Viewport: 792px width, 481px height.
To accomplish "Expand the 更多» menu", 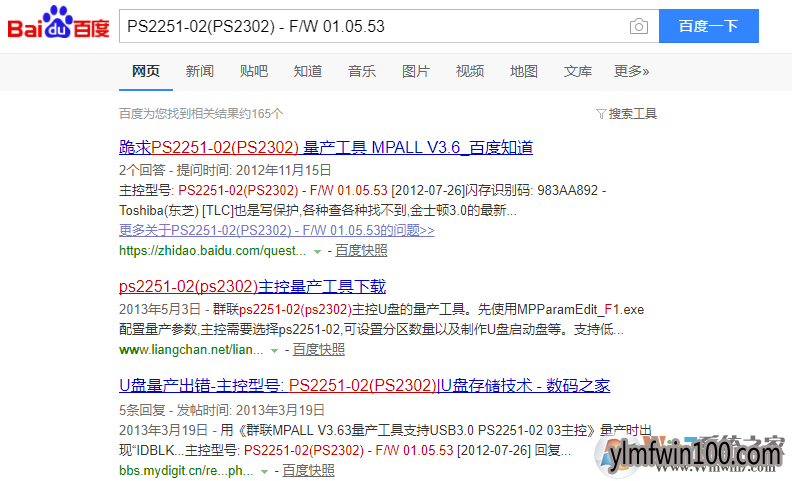I will [631, 71].
